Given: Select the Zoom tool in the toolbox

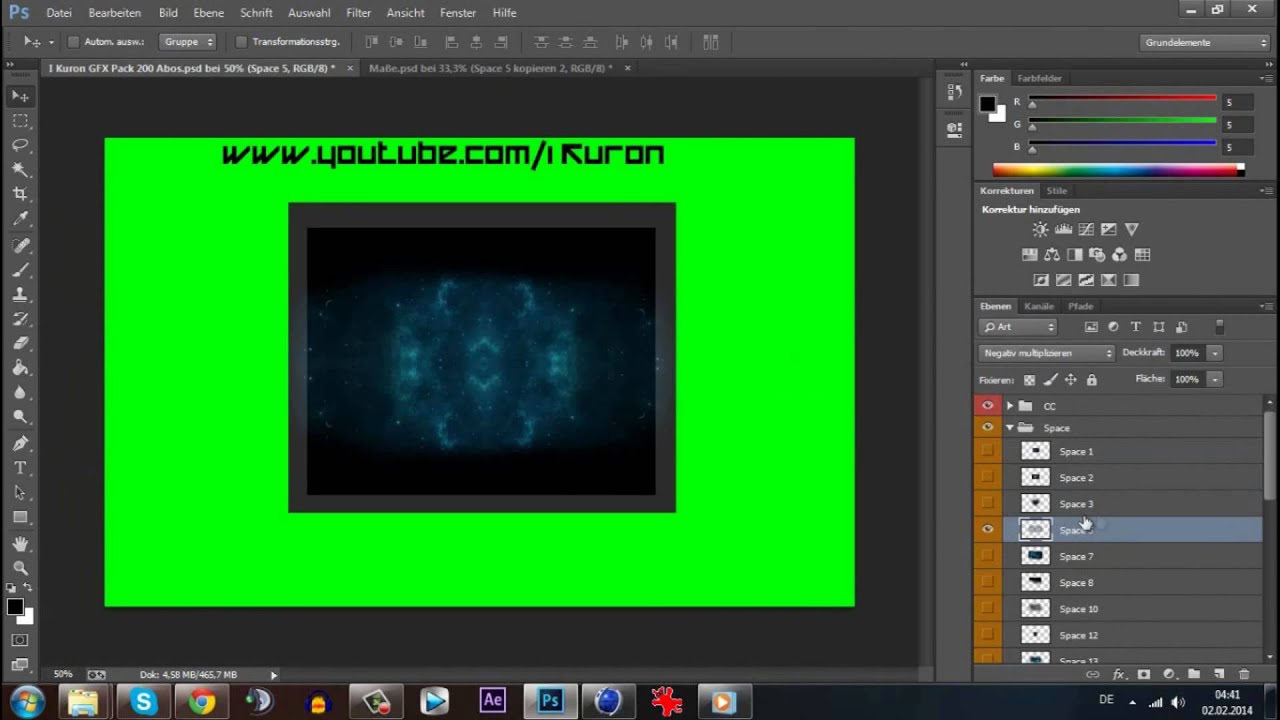Looking at the screenshot, I should coord(20,567).
